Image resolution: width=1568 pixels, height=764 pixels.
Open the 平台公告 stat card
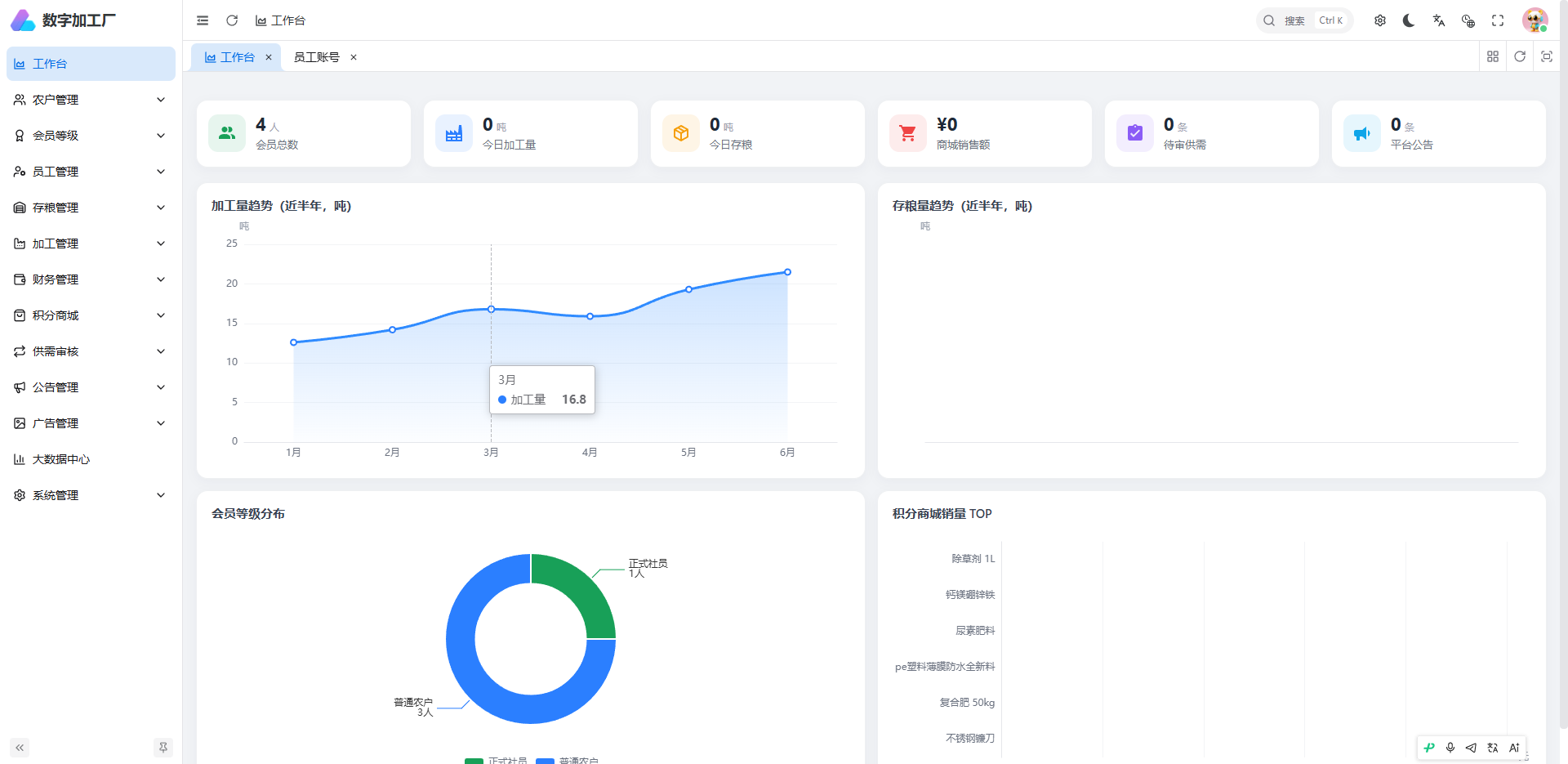[x=1439, y=133]
